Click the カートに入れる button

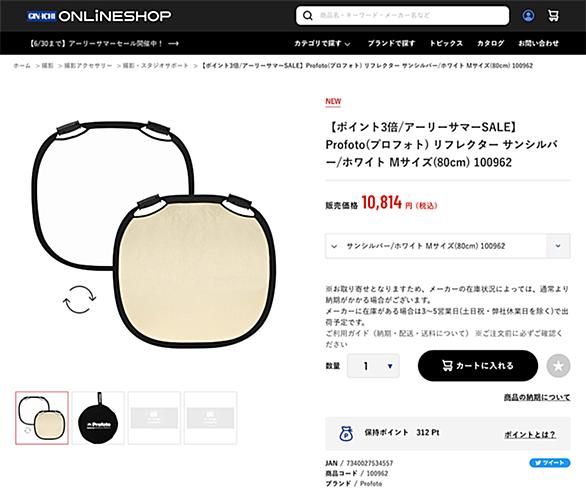coord(478,366)
